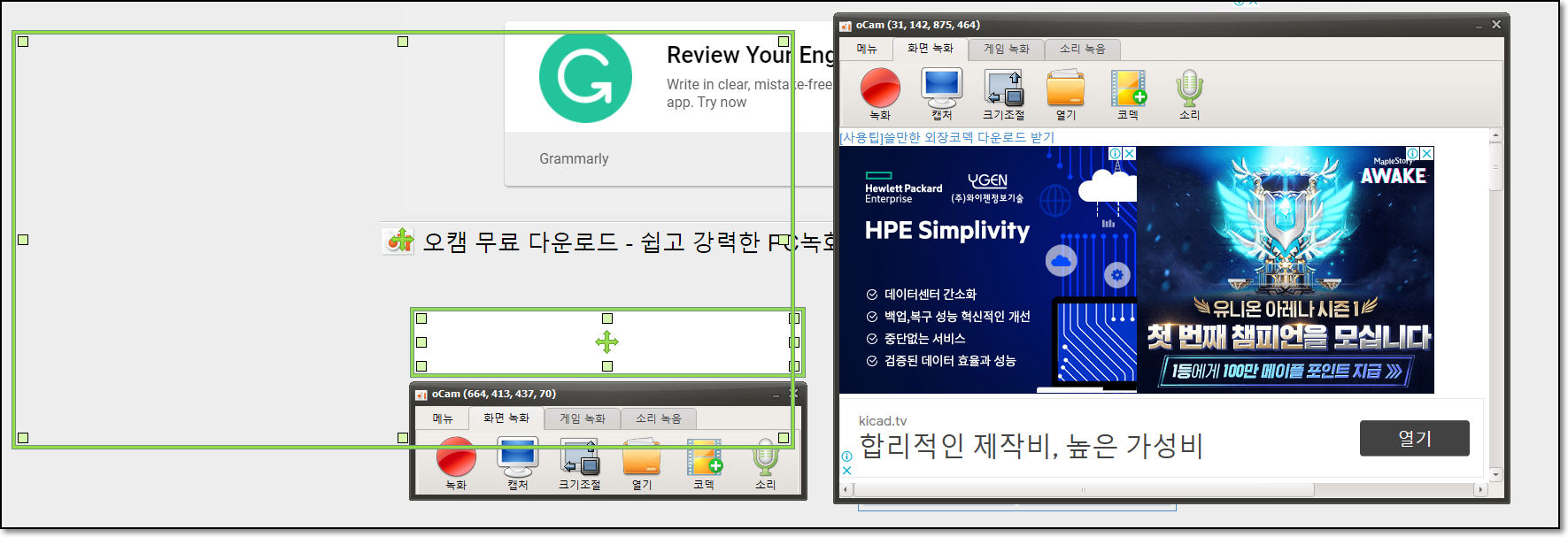
Task: Click 코덱 icon in small oCam window
Action: 705,458
